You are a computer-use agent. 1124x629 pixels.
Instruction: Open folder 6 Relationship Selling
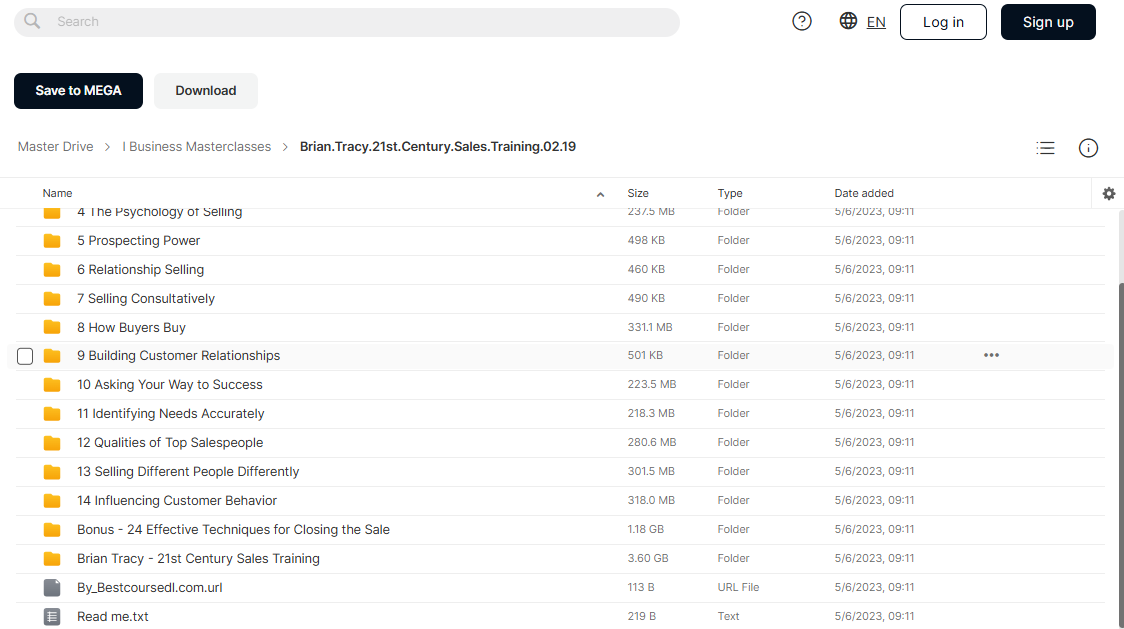[x=140, y=270]
